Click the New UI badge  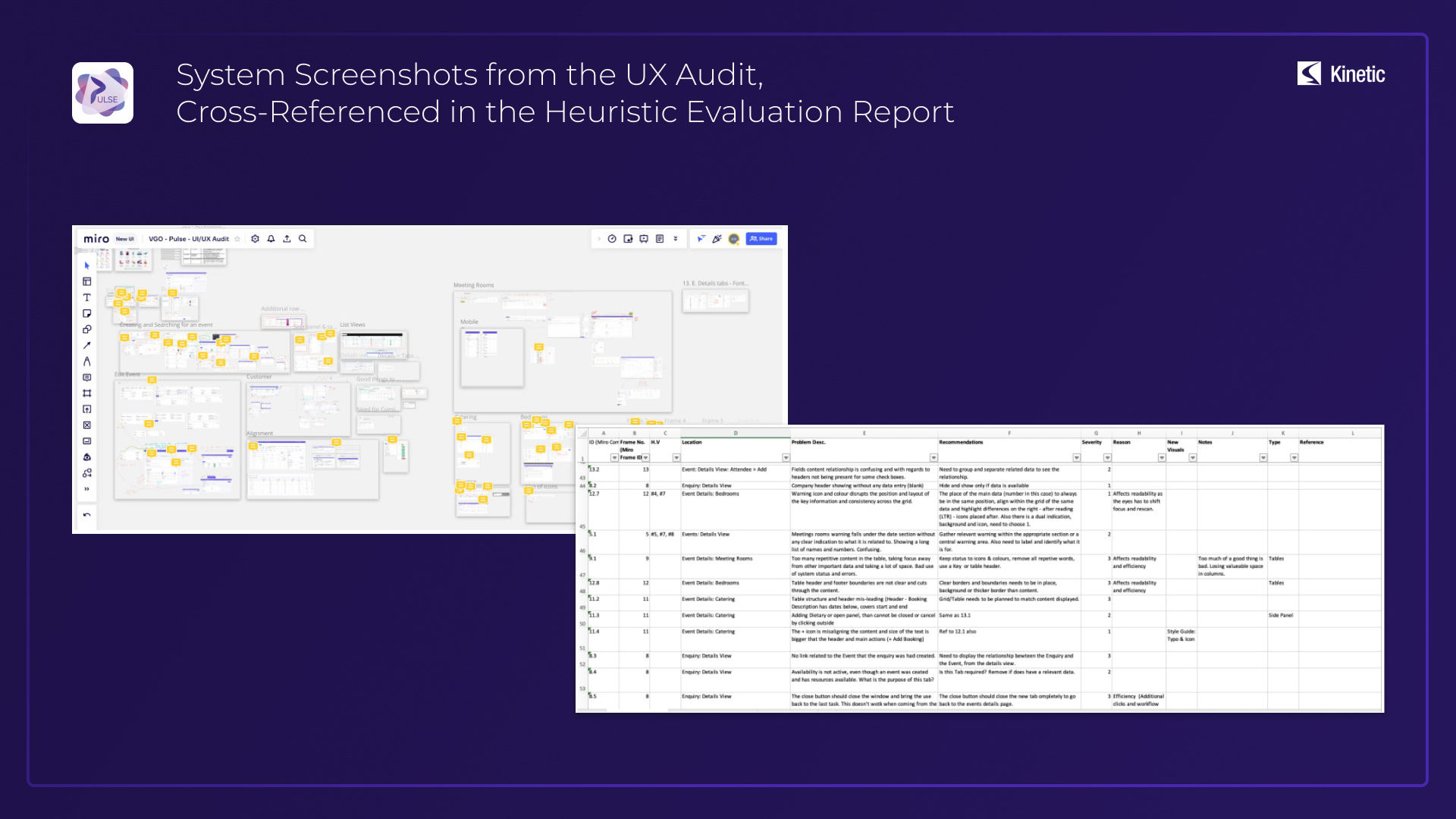(x=124, y=239)
